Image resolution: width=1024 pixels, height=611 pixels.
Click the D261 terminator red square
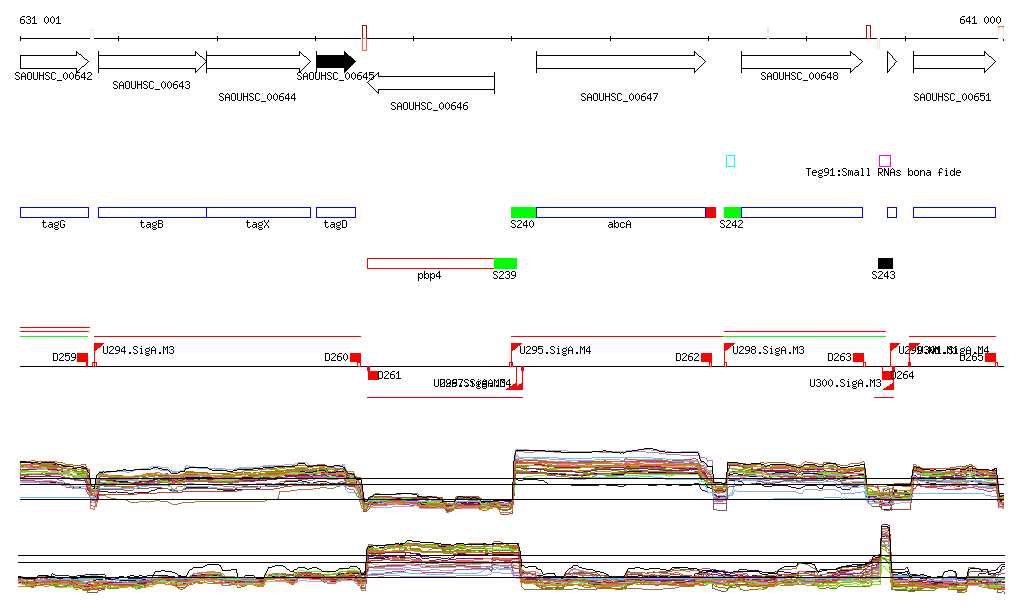372,374
